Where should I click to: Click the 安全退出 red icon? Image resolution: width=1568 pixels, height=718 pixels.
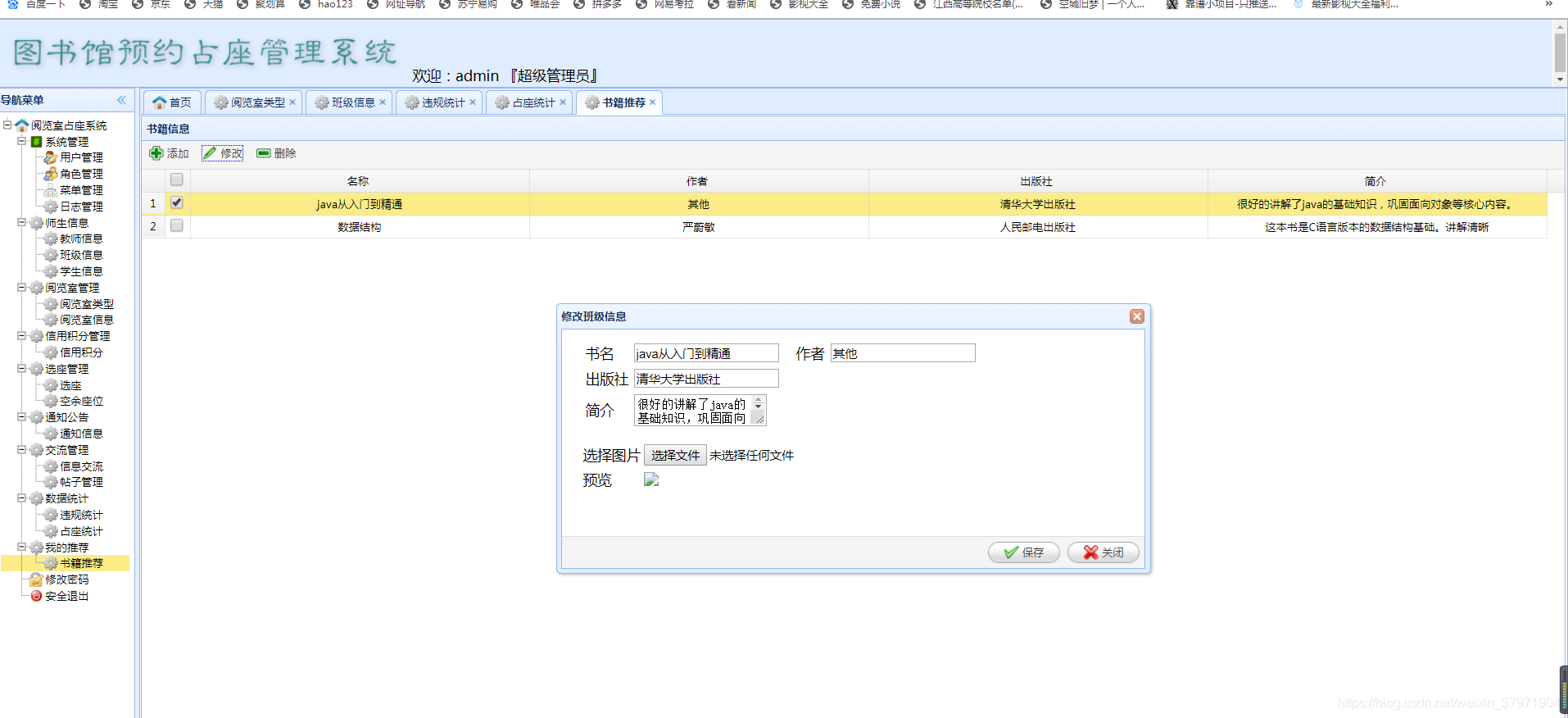(x=36, y=596)
